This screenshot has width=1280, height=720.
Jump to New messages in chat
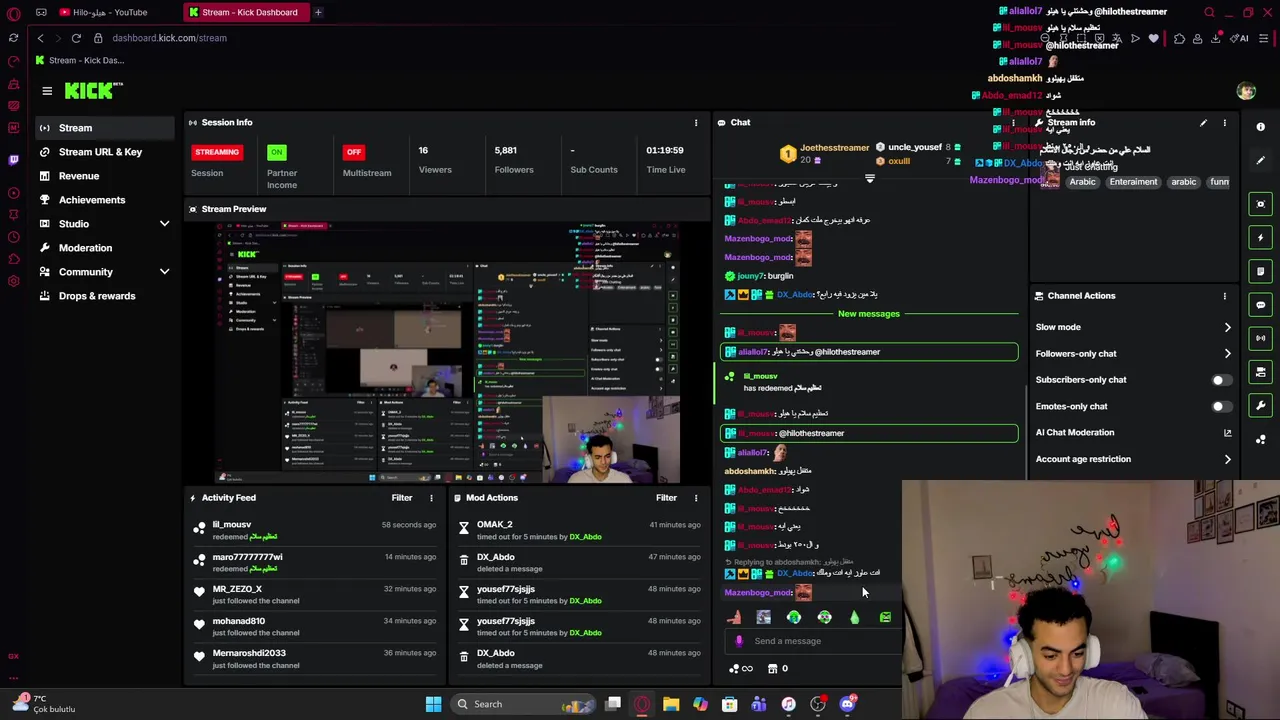point(869,314)
